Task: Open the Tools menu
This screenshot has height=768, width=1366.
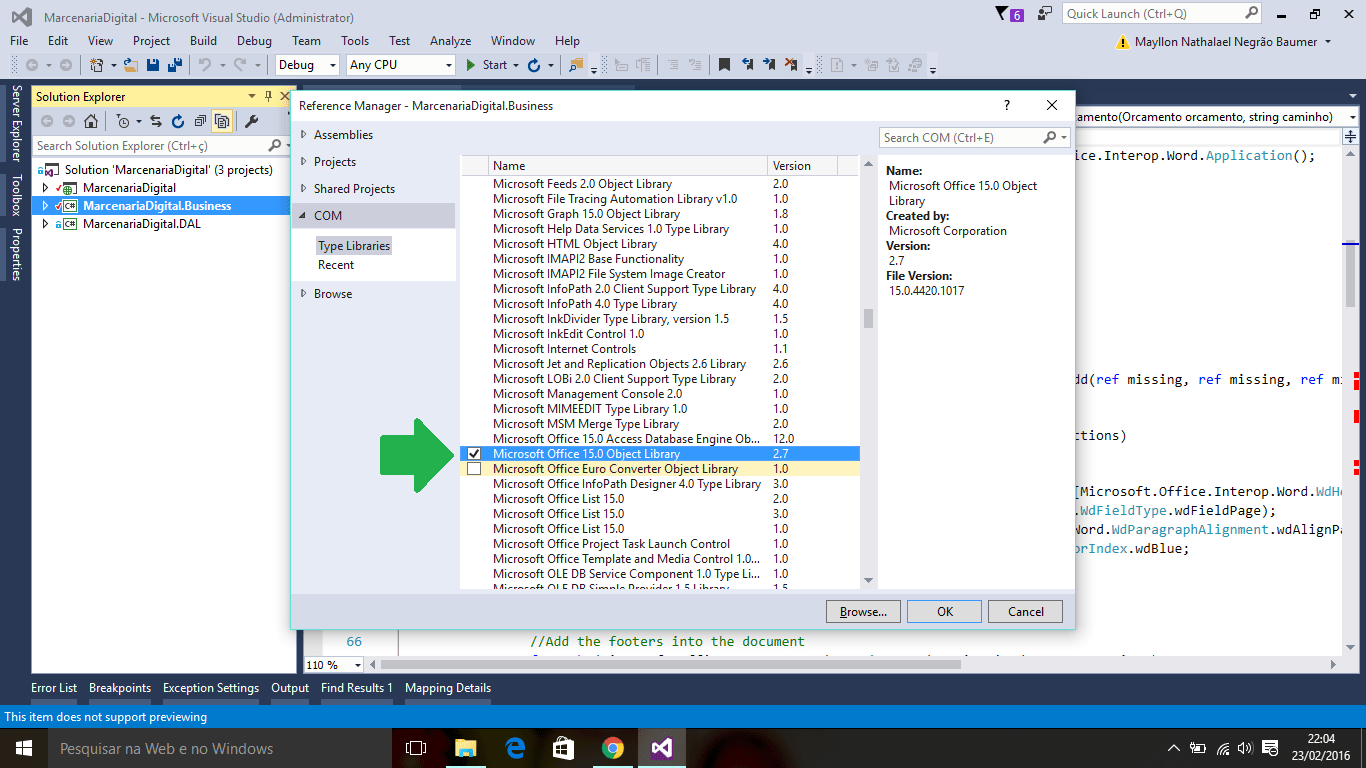Action: 355,41
